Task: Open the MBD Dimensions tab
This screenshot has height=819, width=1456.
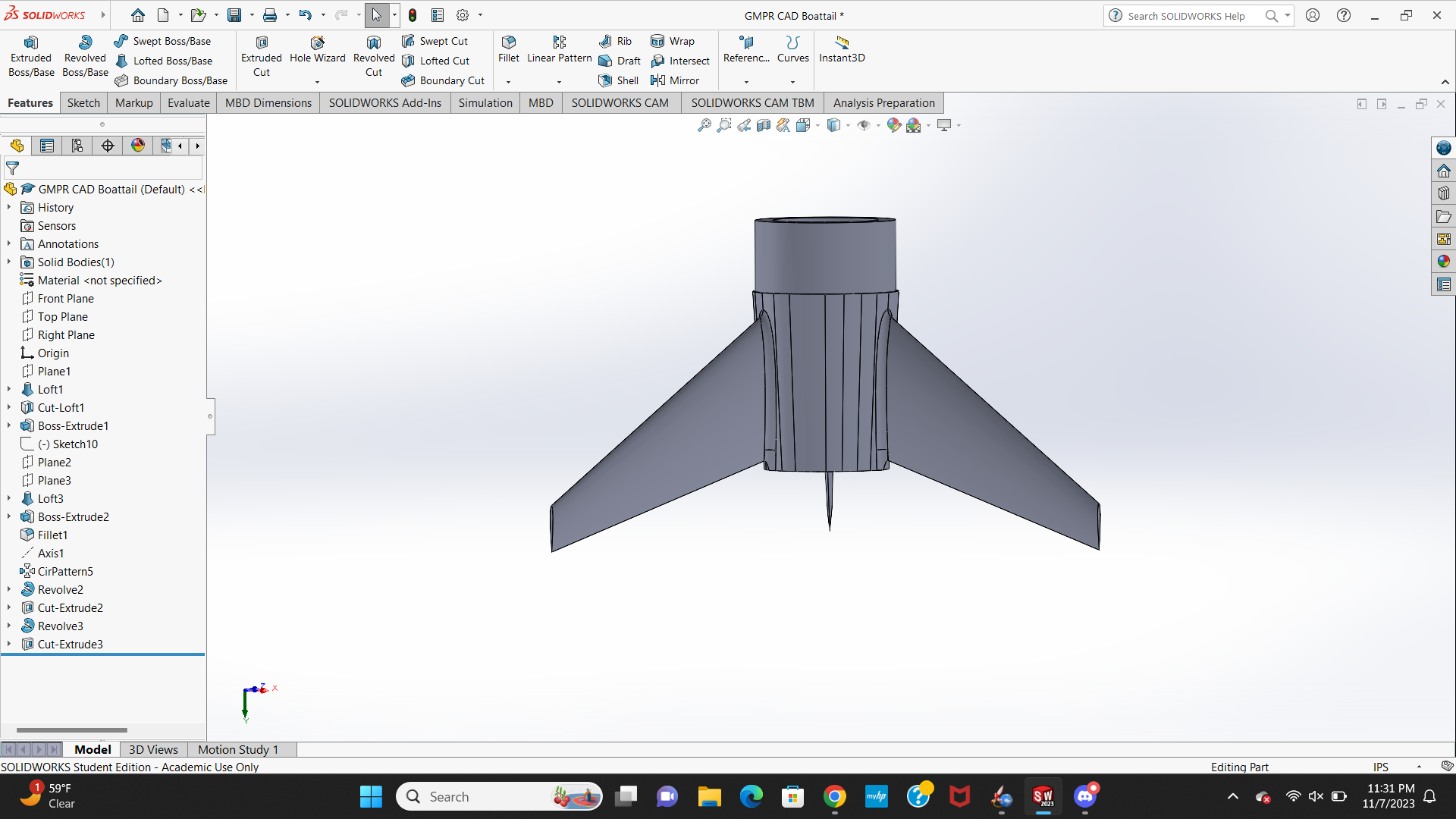Action: point(268,103)
